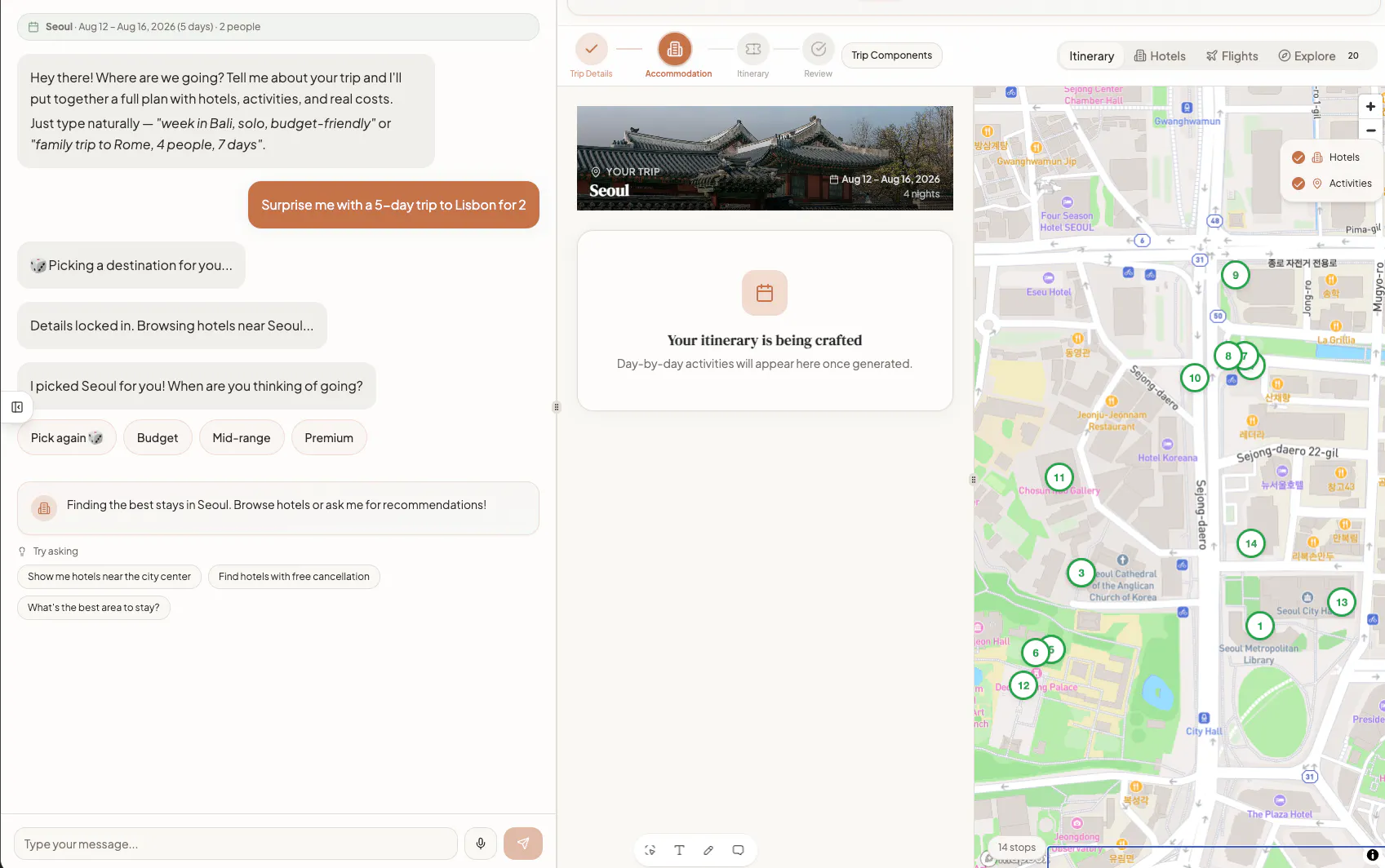Click 'Finding the best stays in Seoul' notice
This screenshot has height=868, width=1385.
pos(277,508)
